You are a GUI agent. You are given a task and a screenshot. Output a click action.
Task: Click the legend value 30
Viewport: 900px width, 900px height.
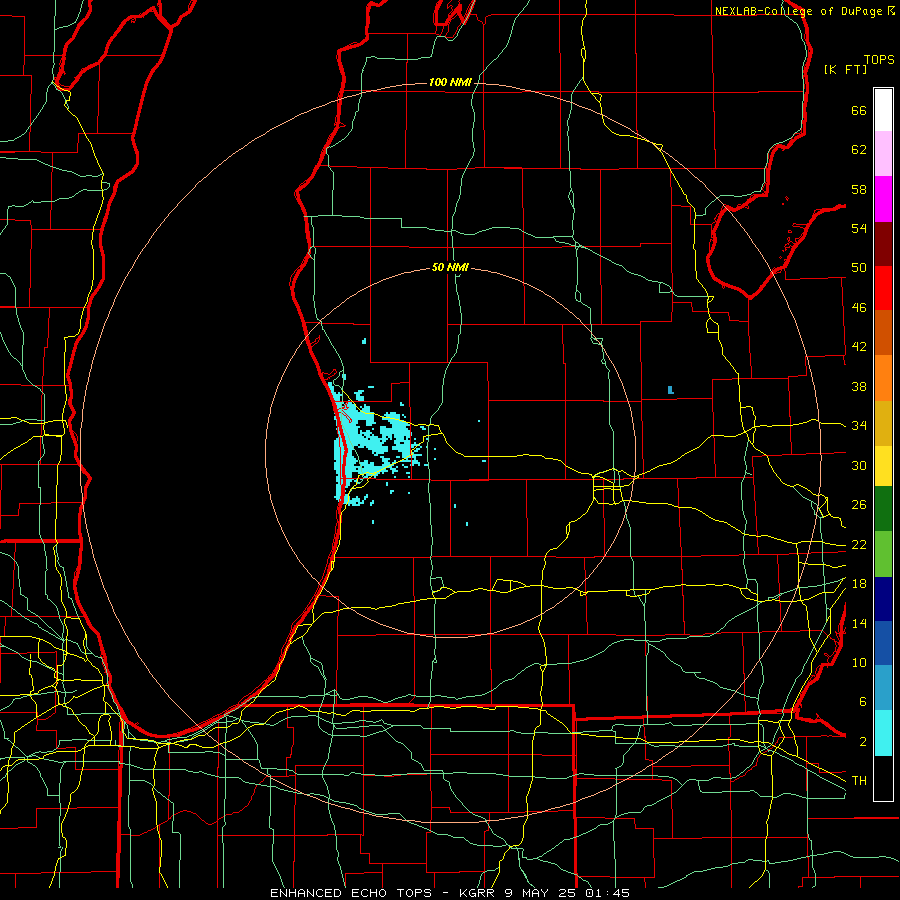tap(859, 465)
